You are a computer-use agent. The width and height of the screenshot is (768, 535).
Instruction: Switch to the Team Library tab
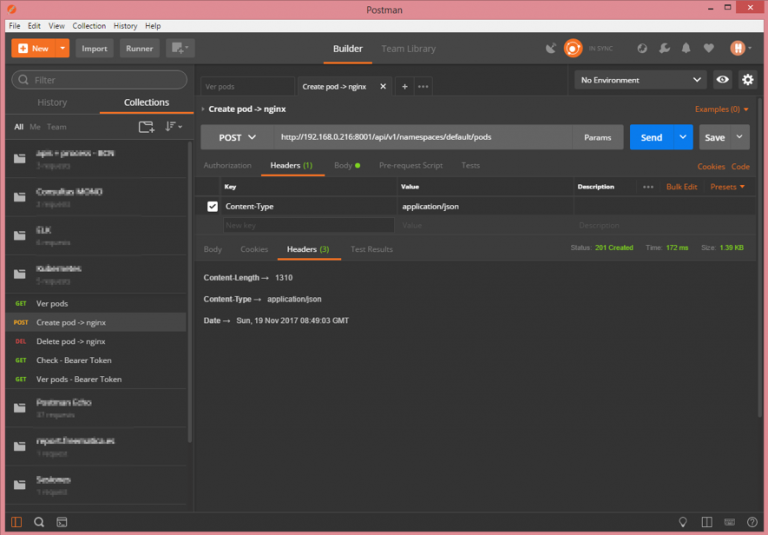408,49
